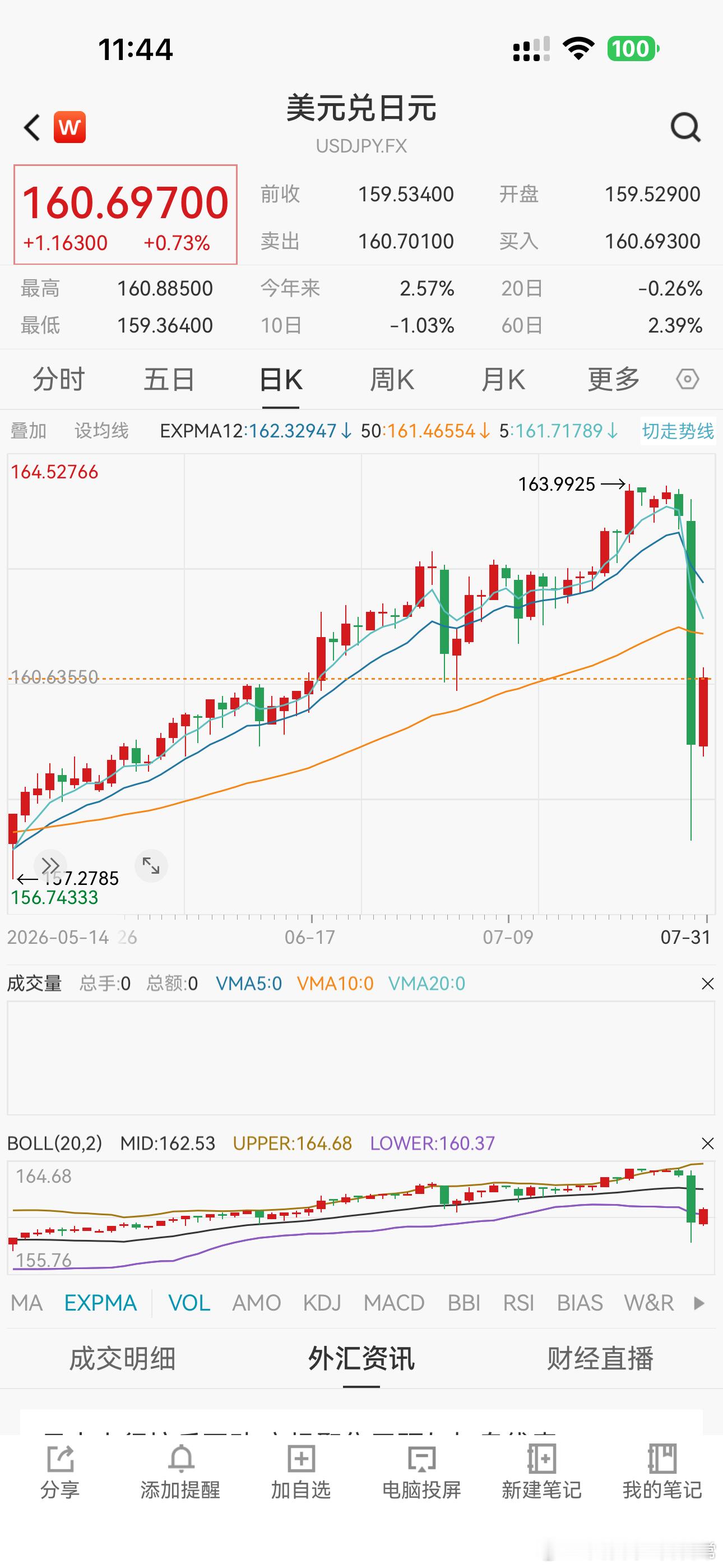Viewport: 723px width, 1568px height.
Task: Tap the double-chevron chart scroll icon
Action: click(x=50, y=865)
